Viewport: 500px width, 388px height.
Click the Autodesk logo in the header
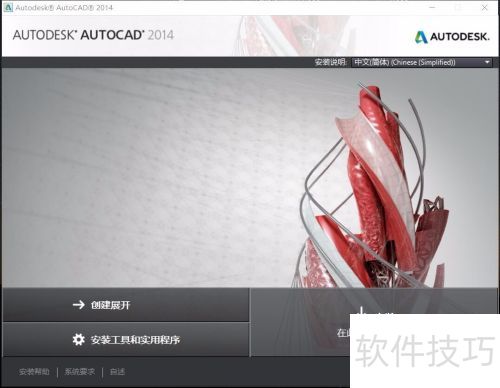452,37
